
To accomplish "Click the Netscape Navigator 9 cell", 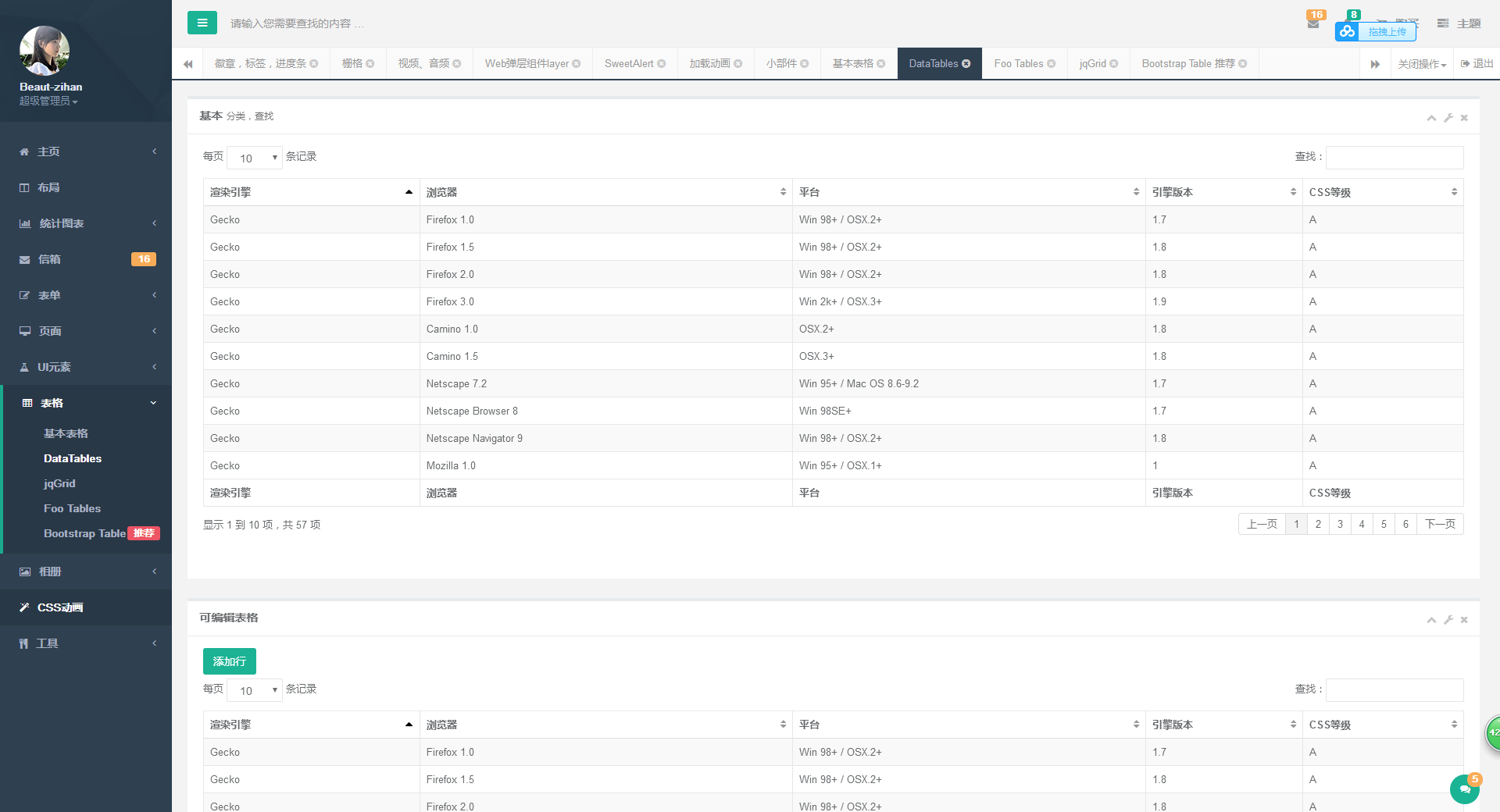I will pos(606,438).
